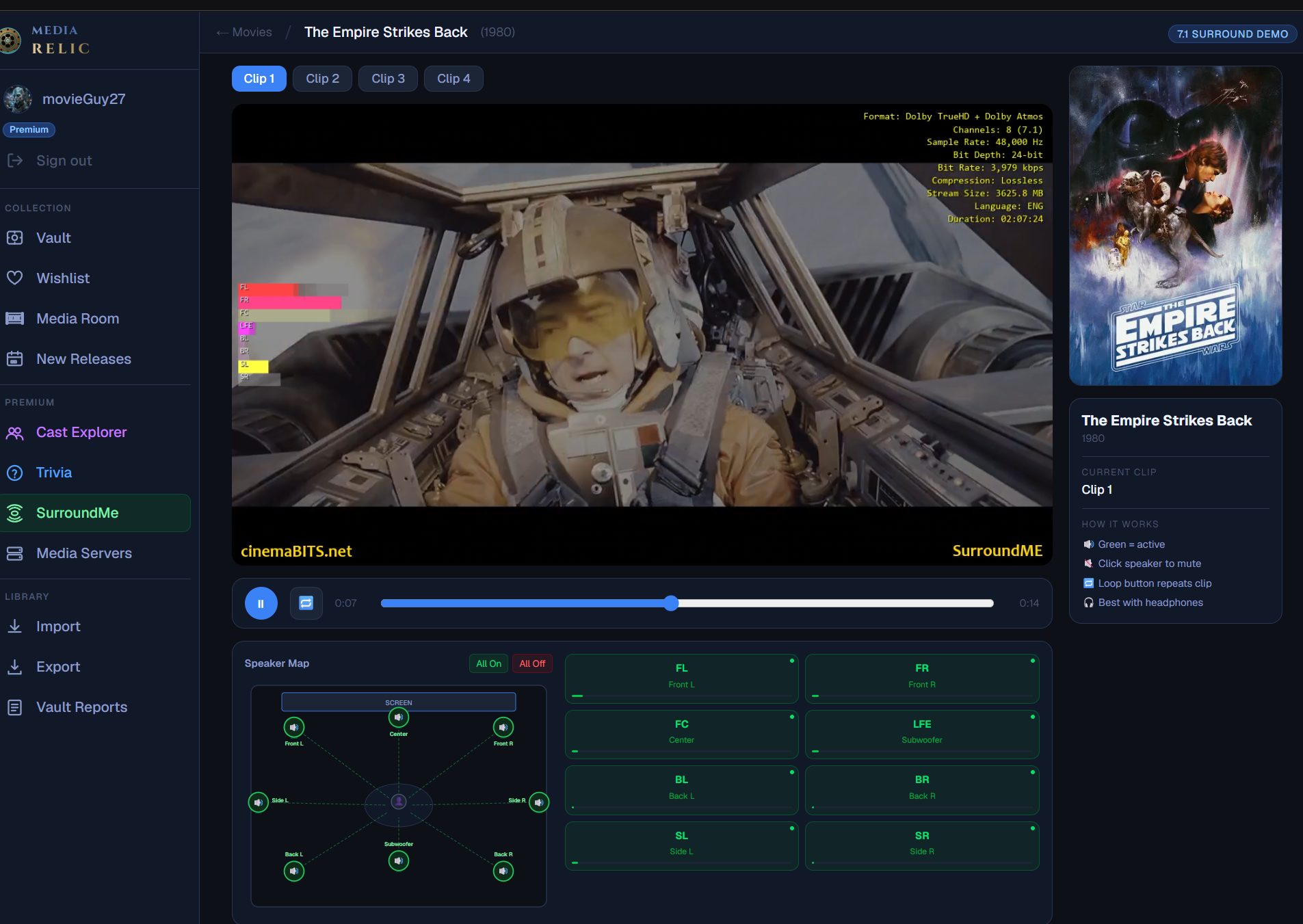This screenshot has width=1303, height=924.
Task: Toggle the SL Side L channel card
Action: point(682,846)
